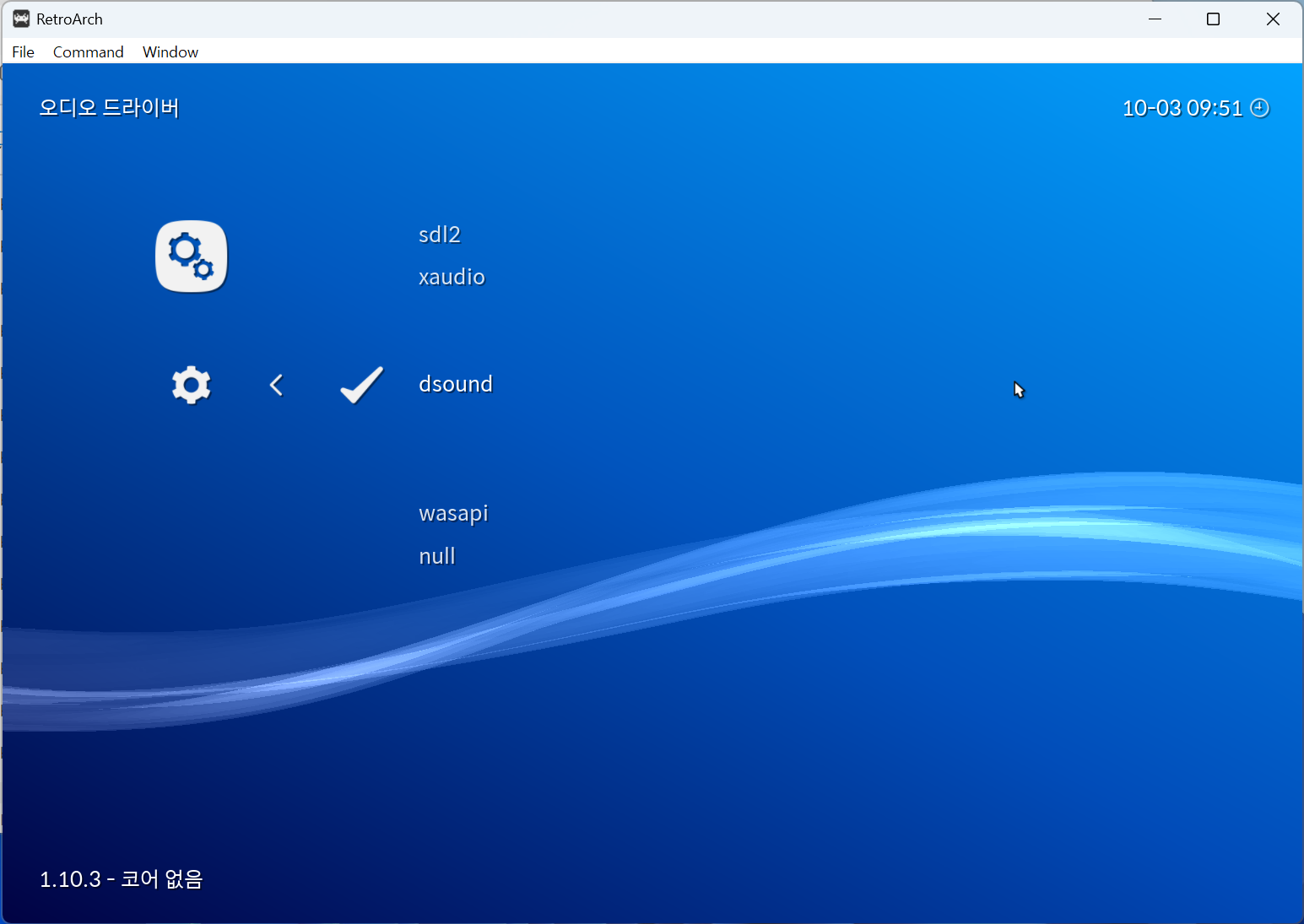The image size is (1304, 924).
Task: Click the 오디오 드라이버 title
Action: 109,108
